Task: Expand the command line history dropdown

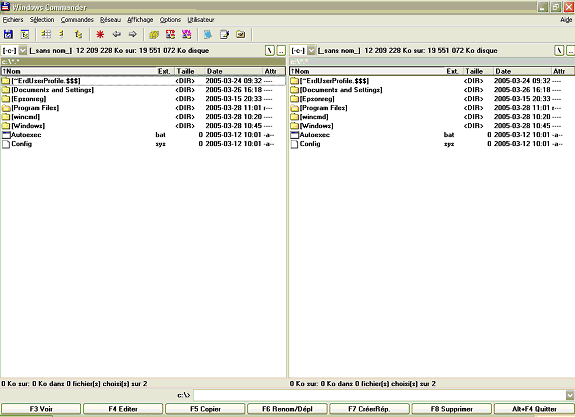Action: pyautogui.click(x=570, y=395)
